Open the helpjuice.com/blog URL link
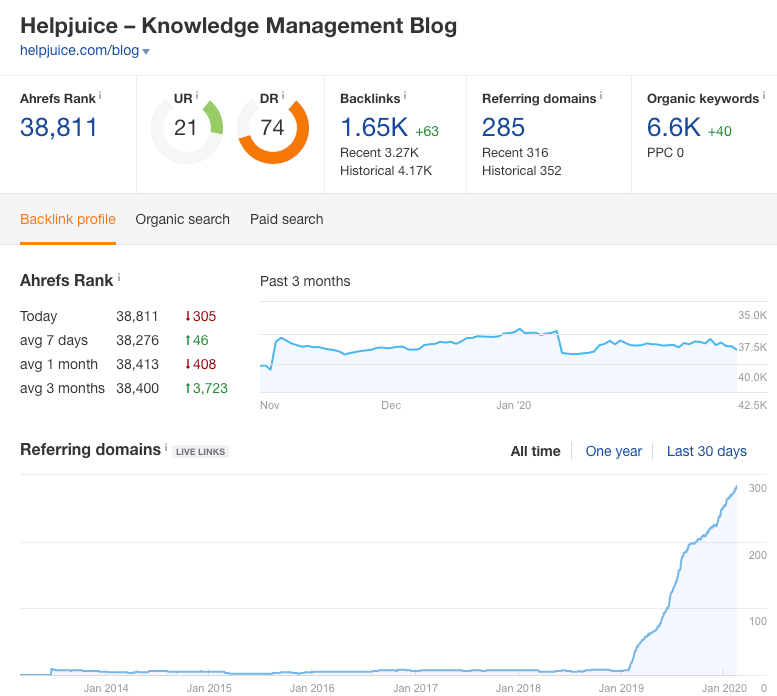 79,51
